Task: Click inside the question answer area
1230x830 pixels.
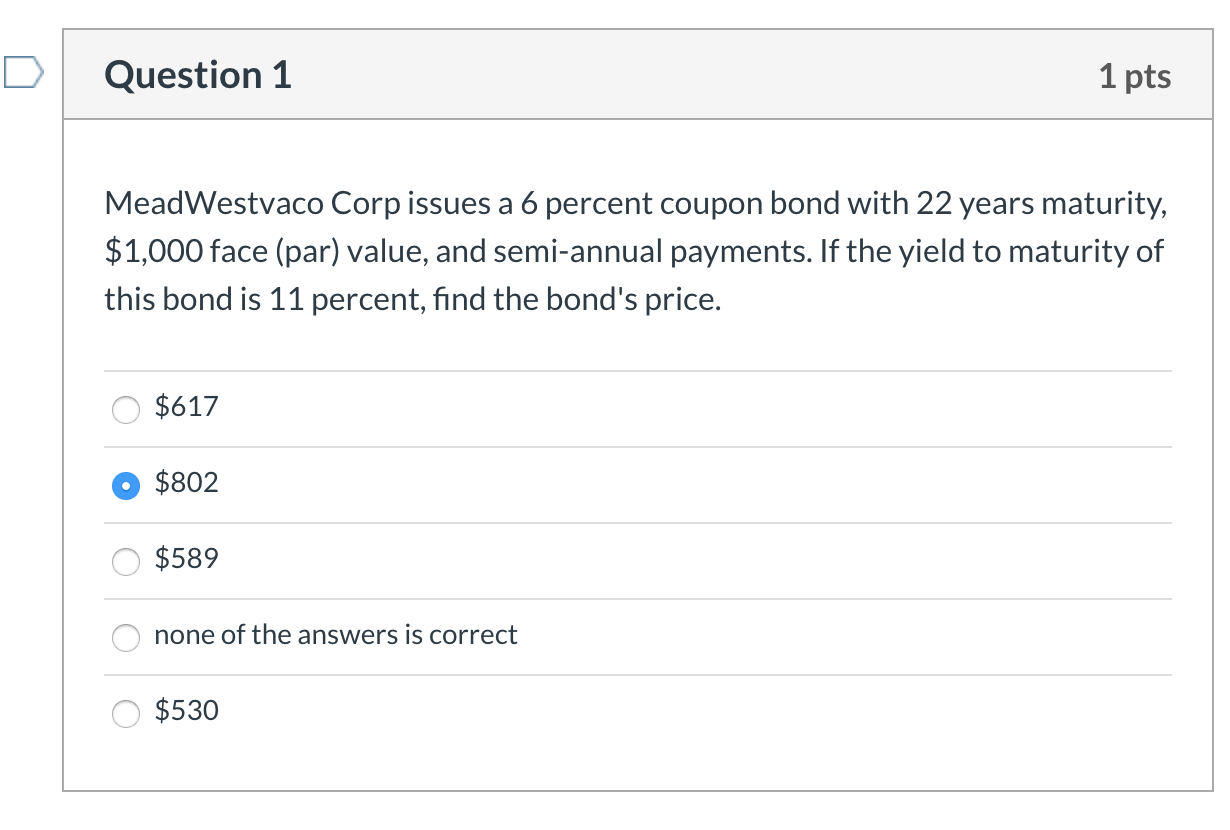Action: coord(638,450)
